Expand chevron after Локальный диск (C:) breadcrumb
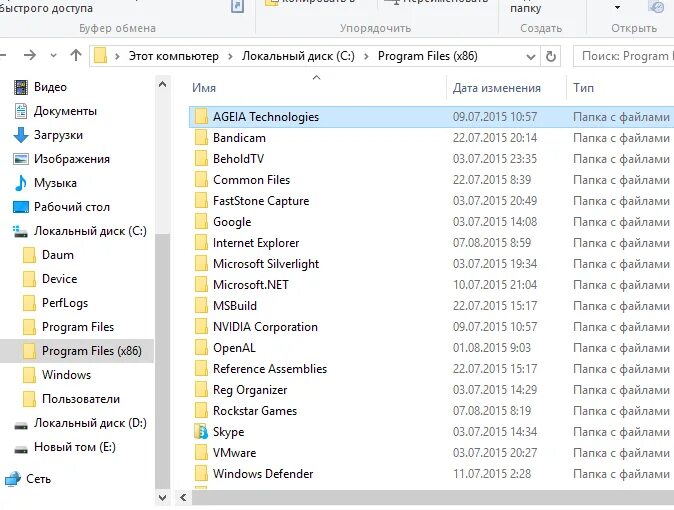This screenshot has width=674, height=510. click(x=366, y=56)
